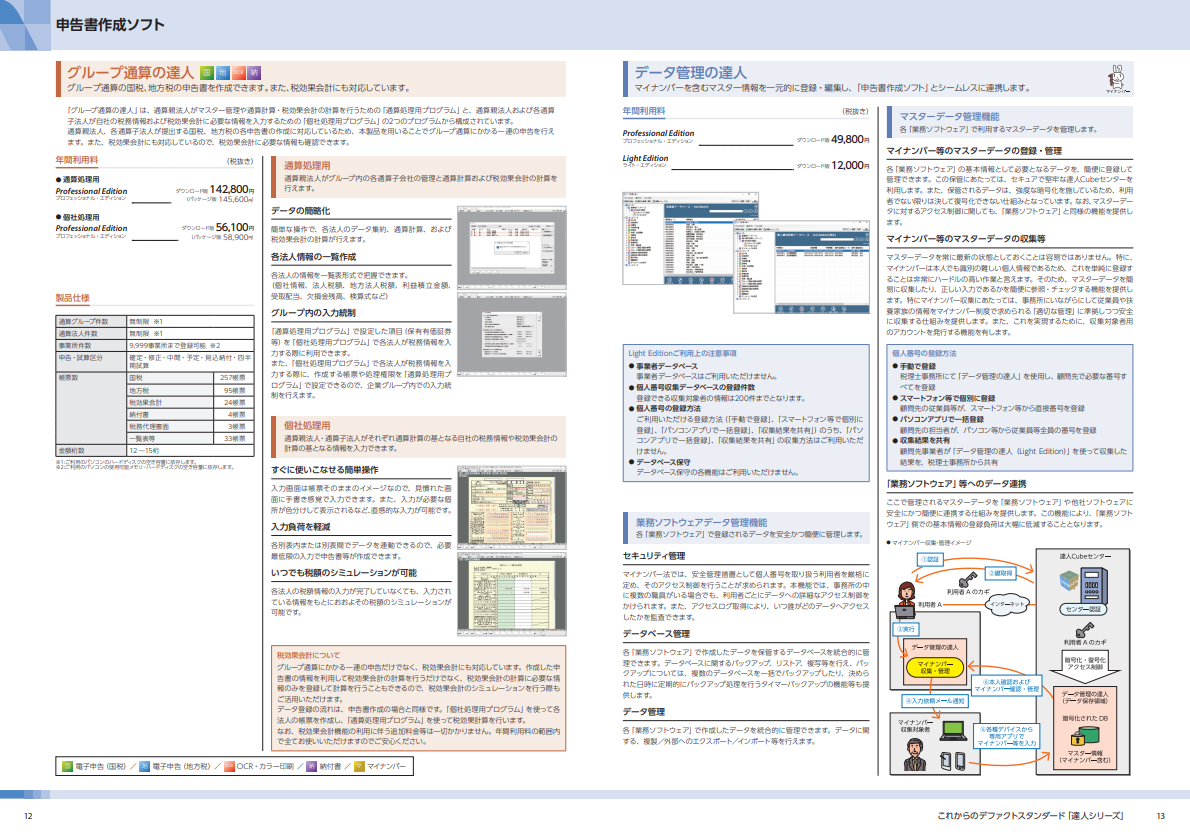Image resolution: width=1190 pixels, height=840 pixels.
Task: Click the blue 地 icon beside グループ通算の達人 title
Action: click(x=223, y=73)
